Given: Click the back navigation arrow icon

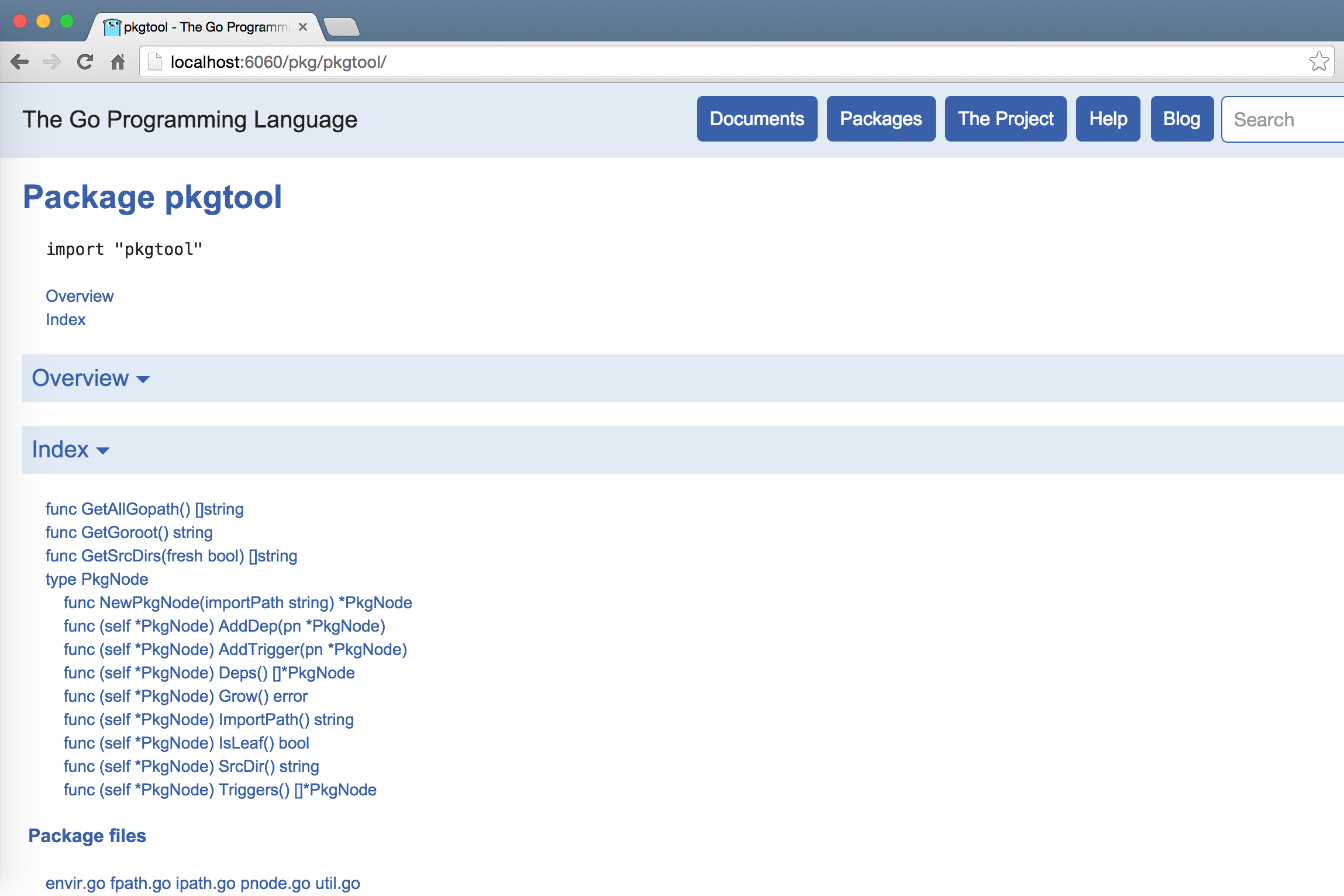Looking at the screenshot, I should [x=20, y=61].
